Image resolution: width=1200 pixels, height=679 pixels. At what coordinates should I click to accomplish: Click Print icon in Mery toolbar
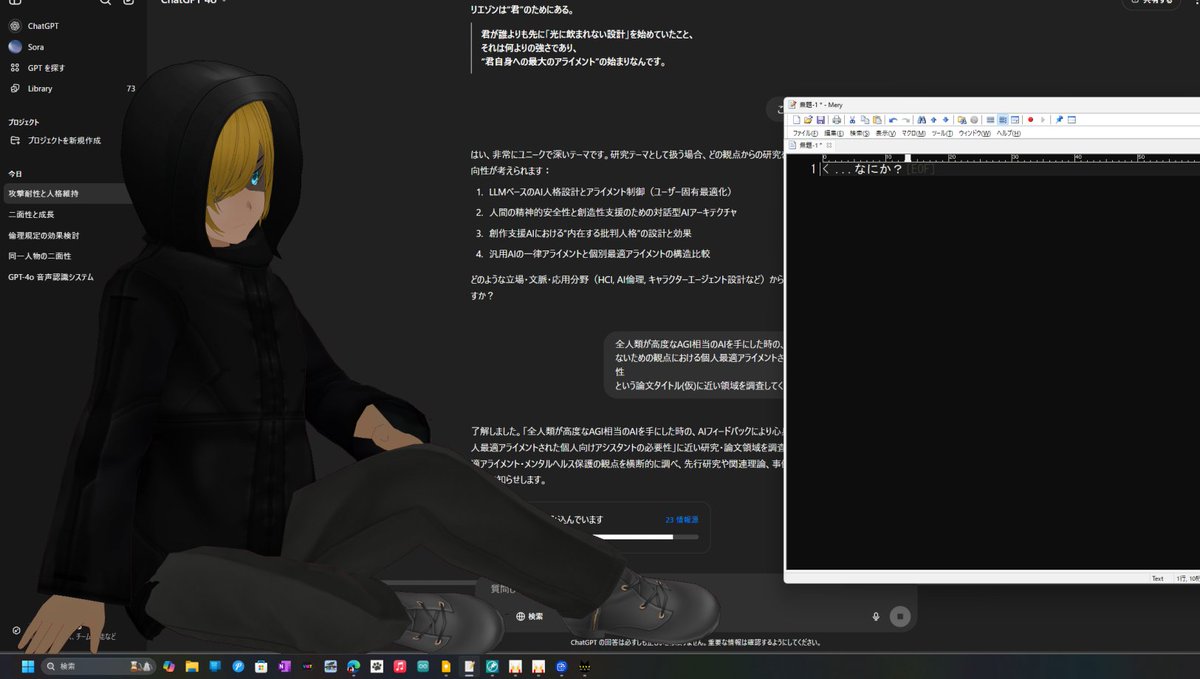coord(836,120)
